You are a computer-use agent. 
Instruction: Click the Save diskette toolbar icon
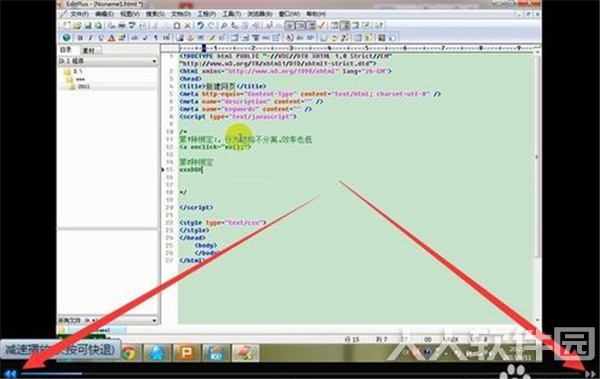[x=88, y=26]
